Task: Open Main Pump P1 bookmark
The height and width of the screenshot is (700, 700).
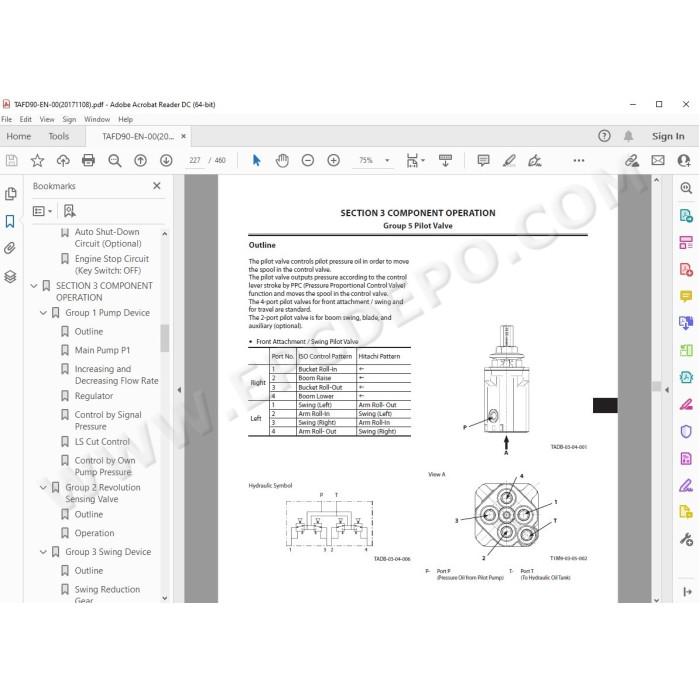Action: click(102, 350)
